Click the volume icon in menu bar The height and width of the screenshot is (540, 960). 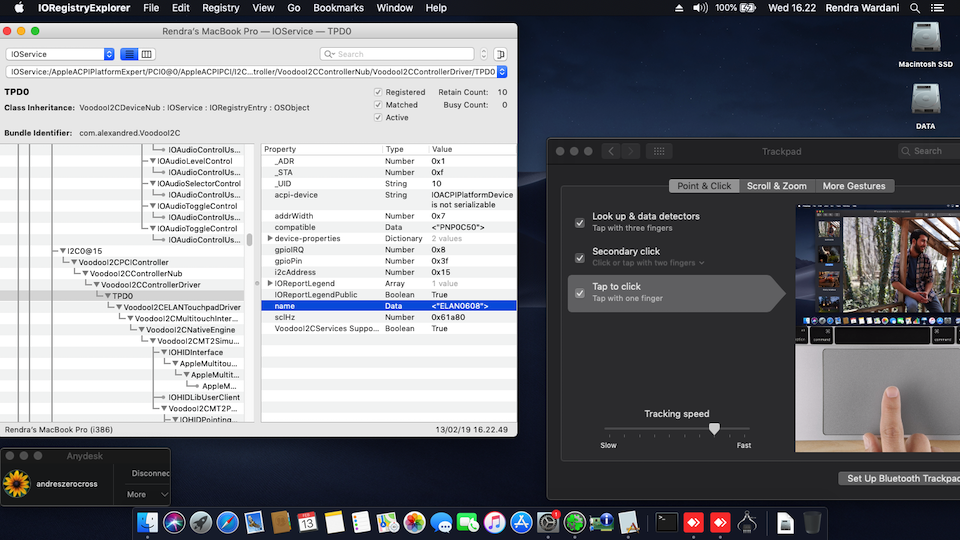coord(700,8)
